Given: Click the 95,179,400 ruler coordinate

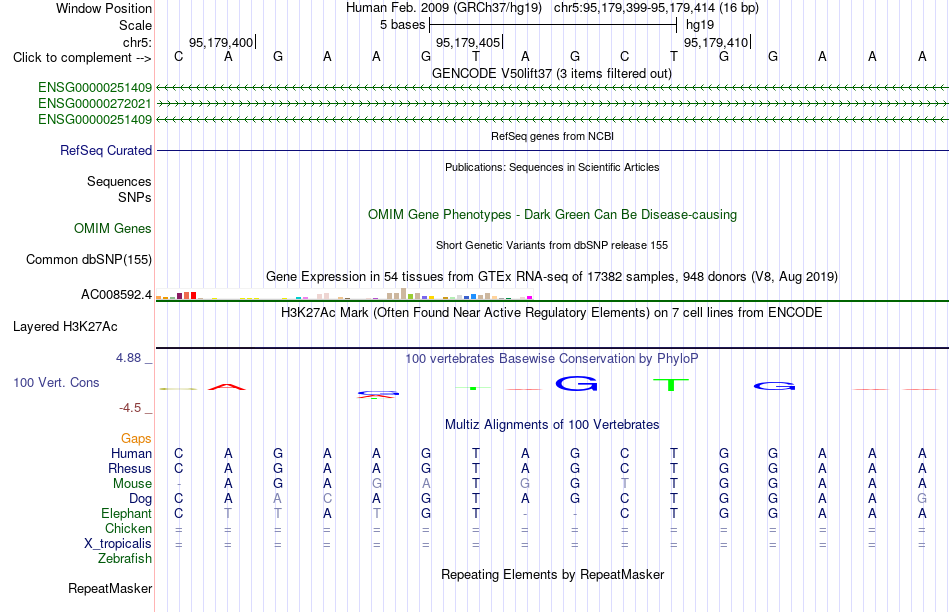Looking at the screenshot, I should click(x=221, y=42).
